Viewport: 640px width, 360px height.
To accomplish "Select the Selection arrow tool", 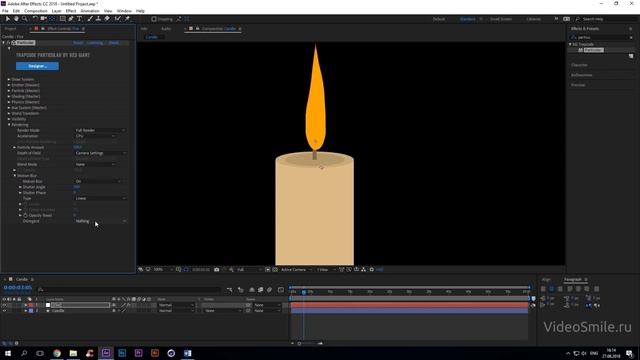I will coord(8,19).
